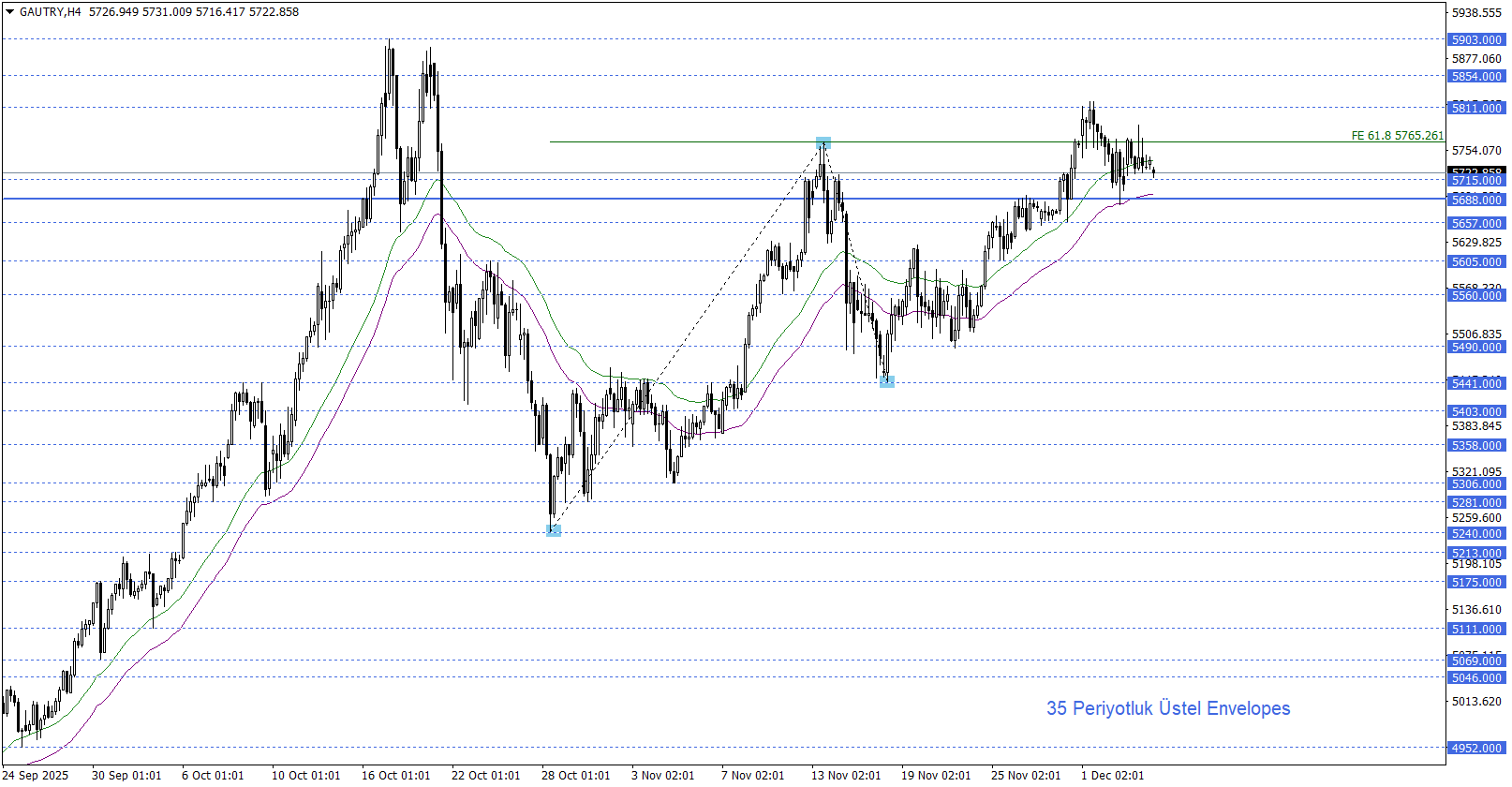Select the Fibonacci anchor at 28 Oct low
Viewport: 1512px width, 787px height.
click(x=554, y=530)
